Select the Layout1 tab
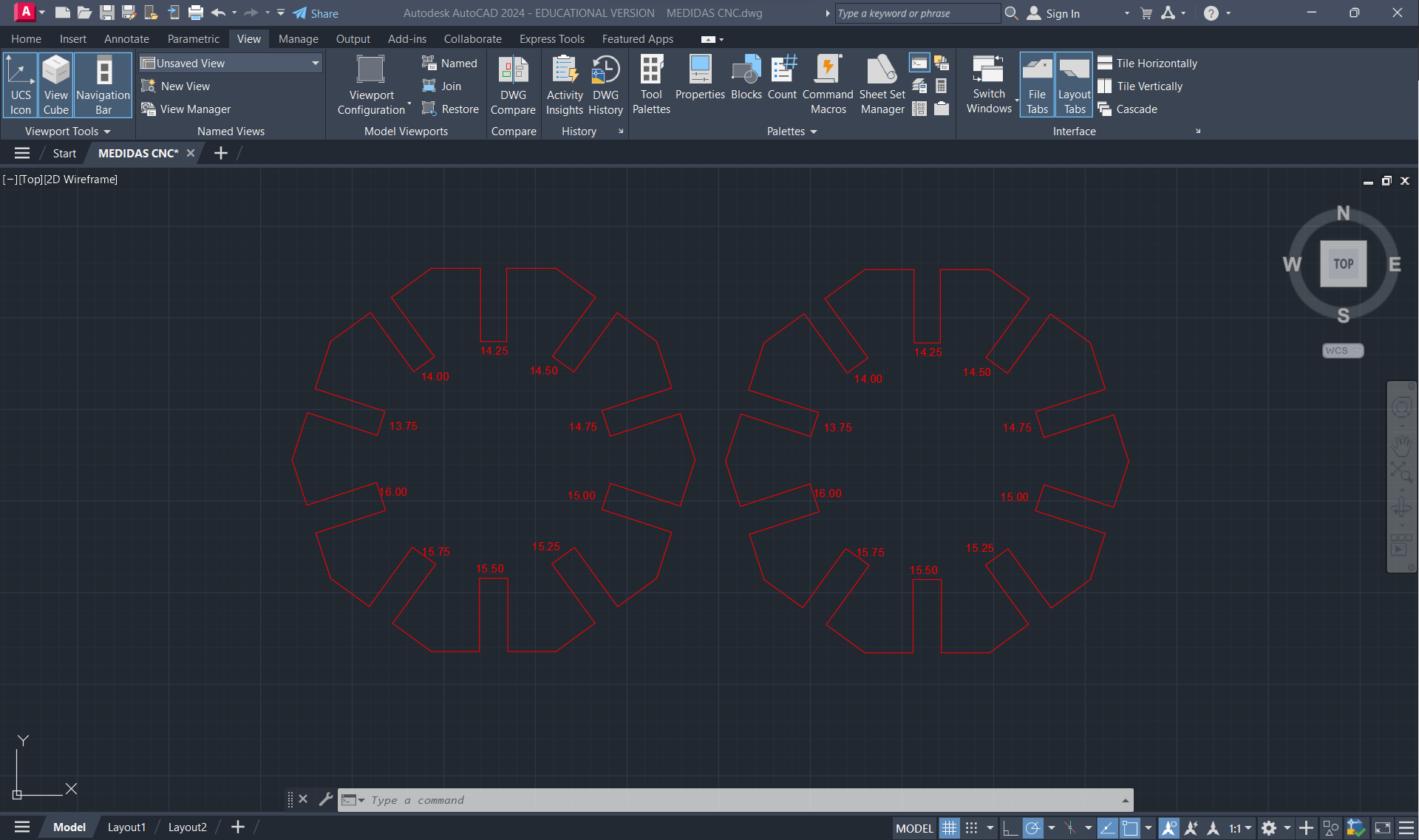Viewport: 1419px width, 840px height. point(126,827)
